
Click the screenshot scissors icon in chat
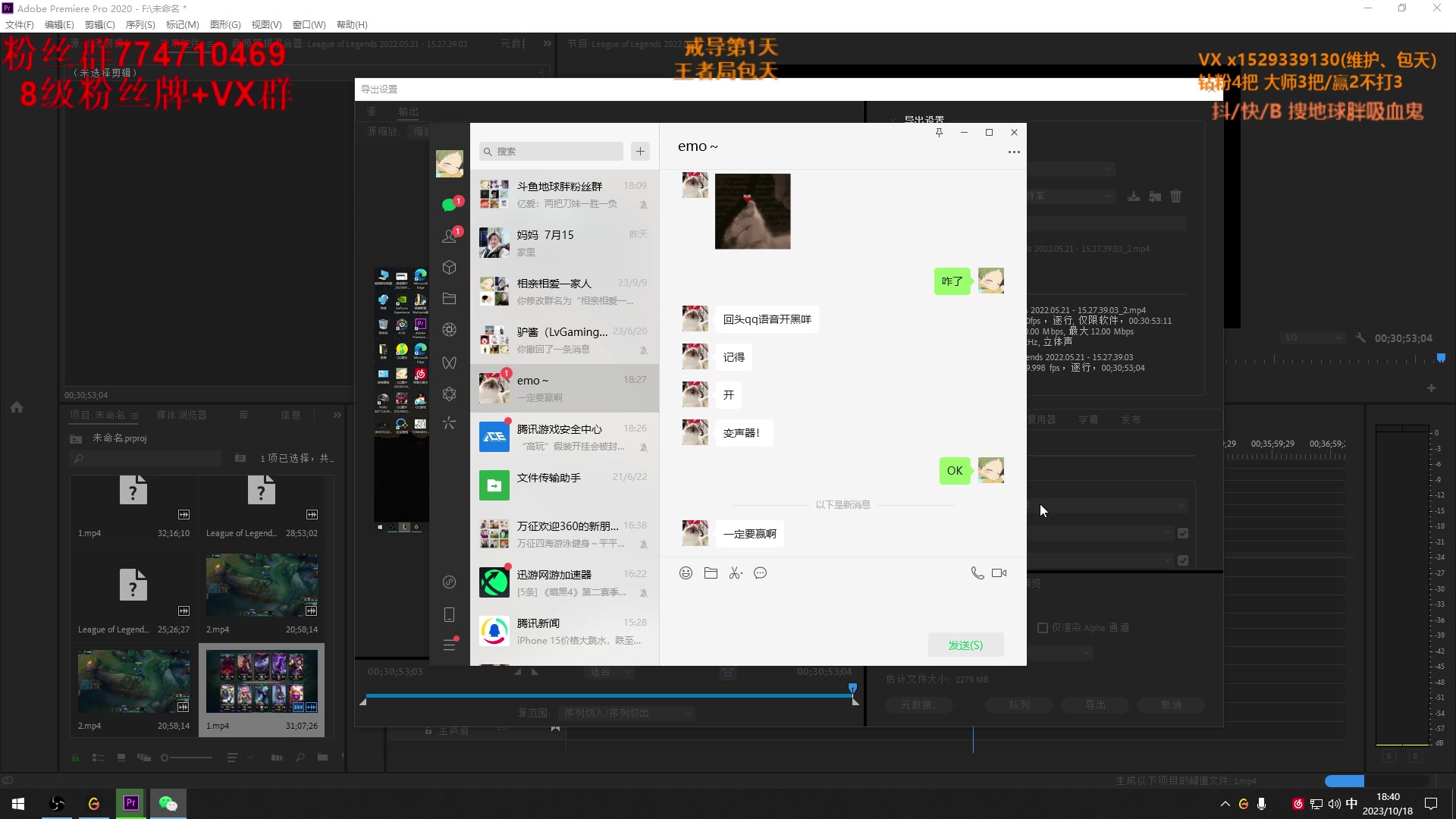[x=736, y=573]
